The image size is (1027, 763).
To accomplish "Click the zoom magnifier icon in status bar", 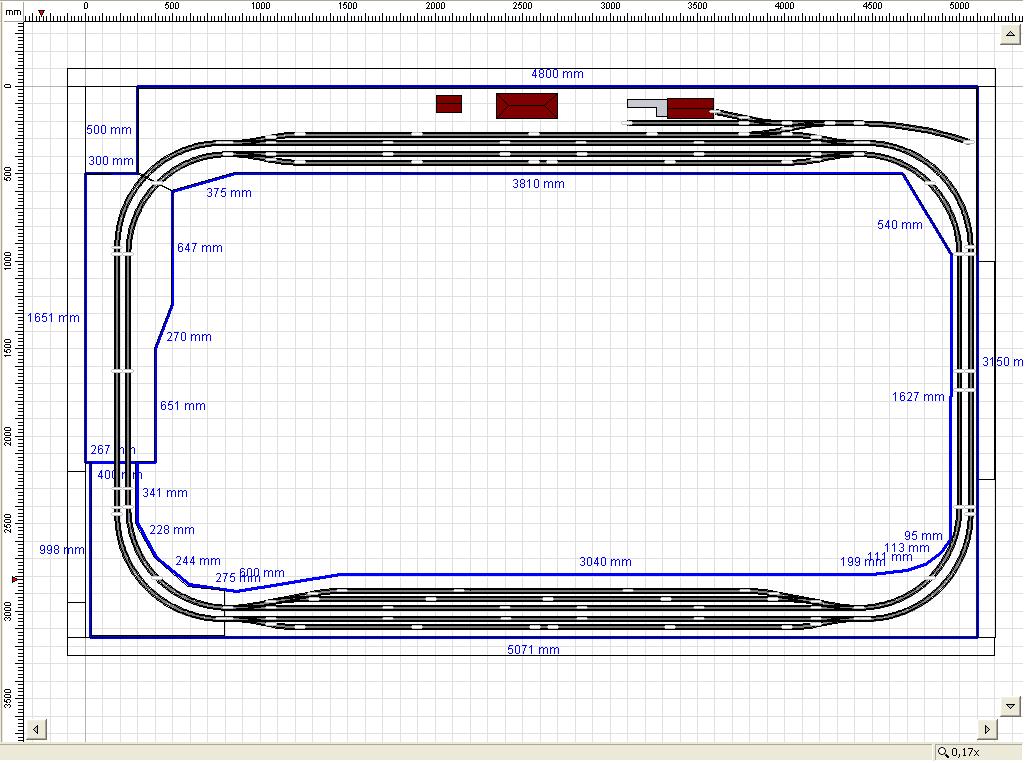I will pos(943,753).
